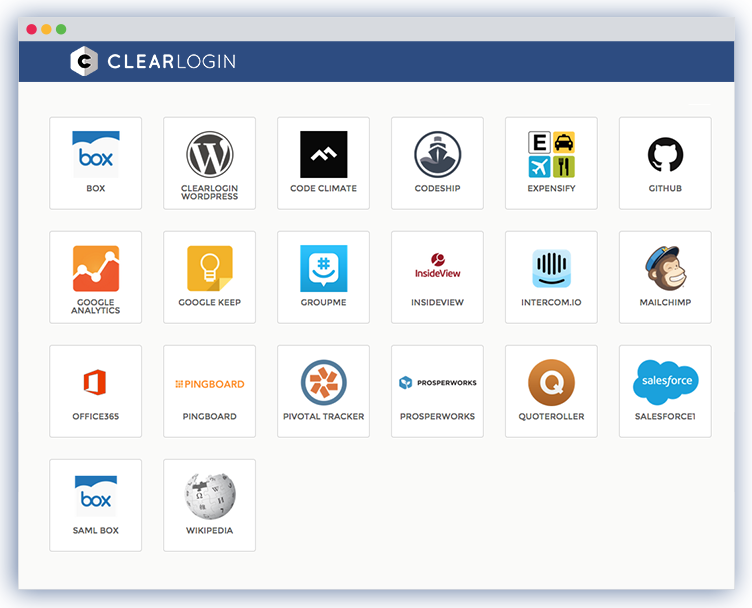Open GroupMe app icon
The height and width of the screenshot is (608, 752).
coord(324,268)
